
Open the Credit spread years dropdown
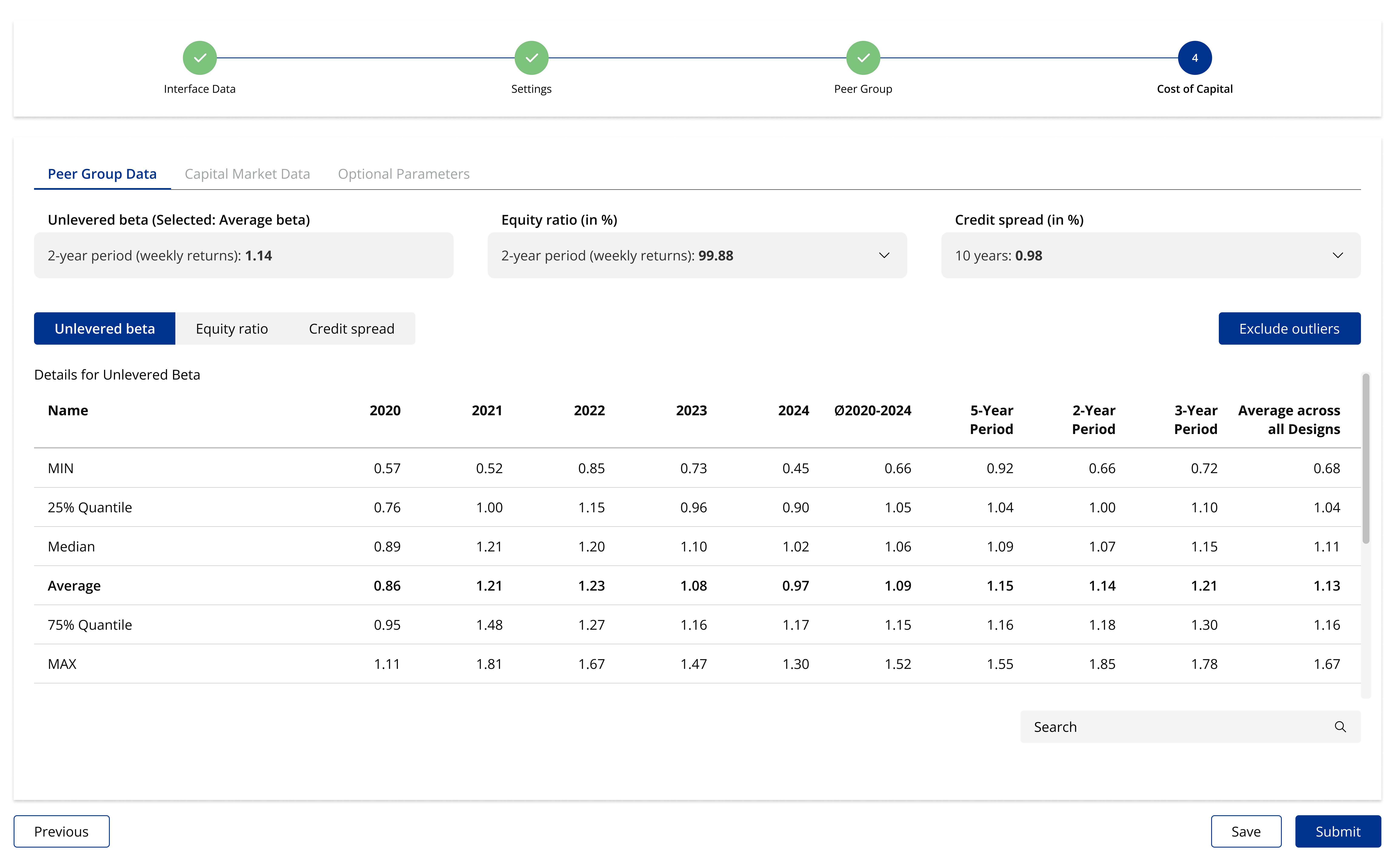1151,256
